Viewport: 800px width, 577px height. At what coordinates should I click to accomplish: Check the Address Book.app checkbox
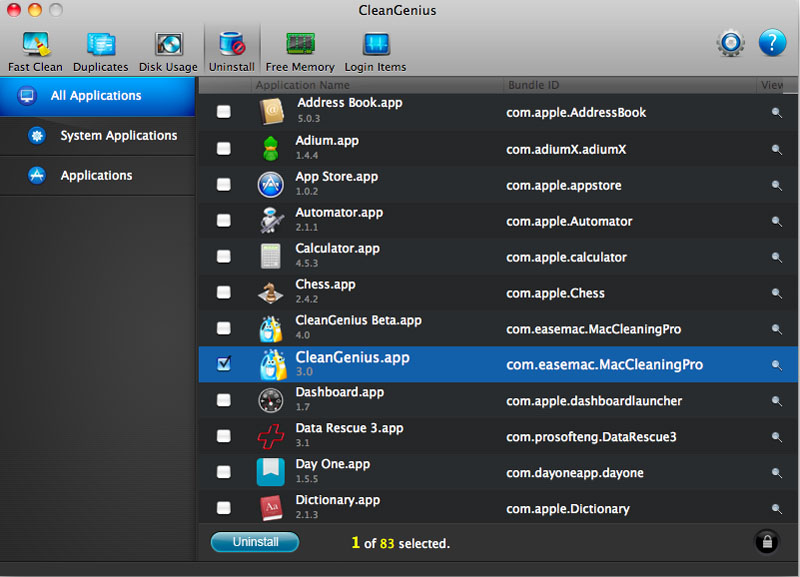pos(223,112)
